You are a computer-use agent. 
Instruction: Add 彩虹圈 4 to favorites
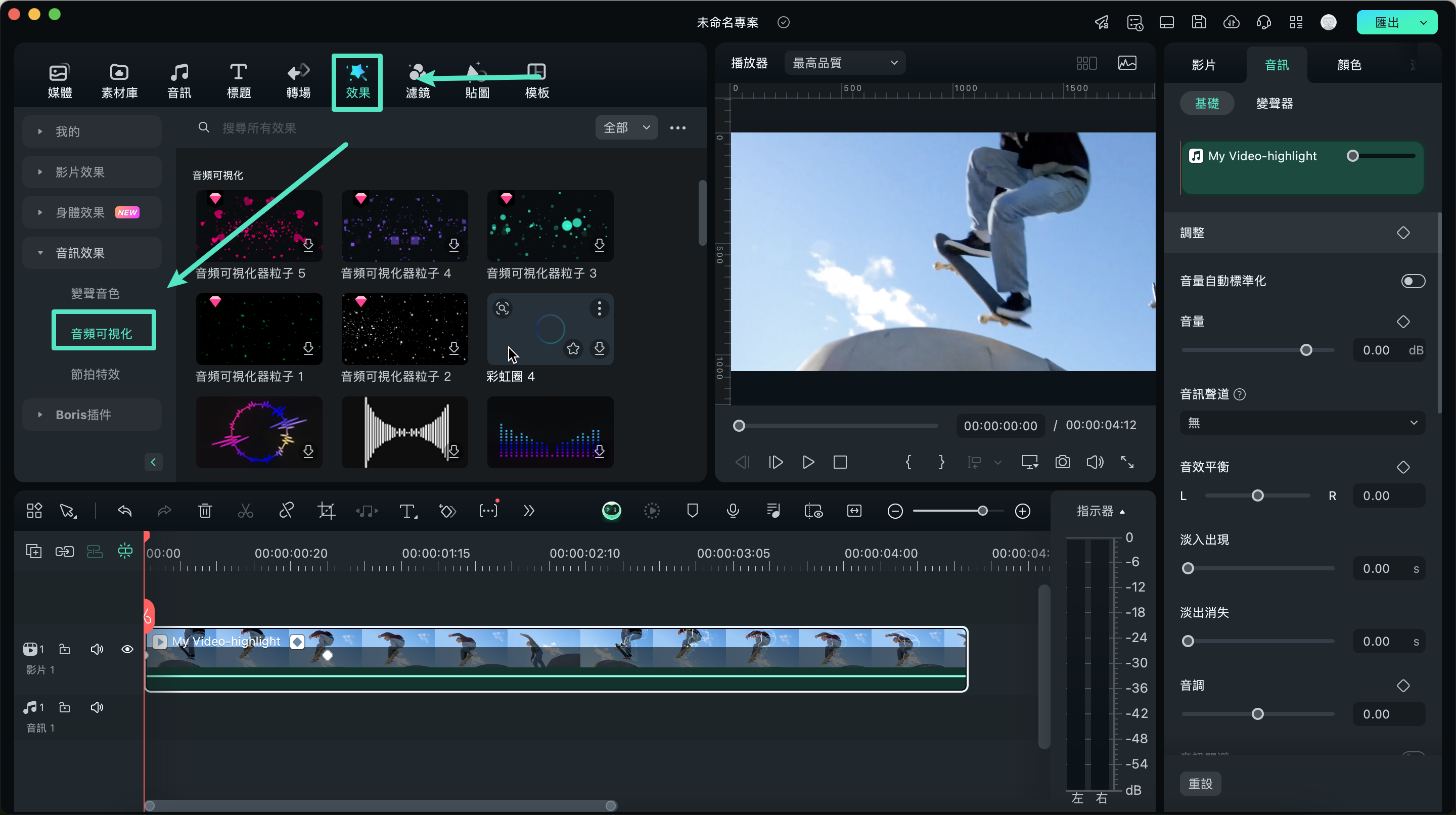tap(573, 348)
